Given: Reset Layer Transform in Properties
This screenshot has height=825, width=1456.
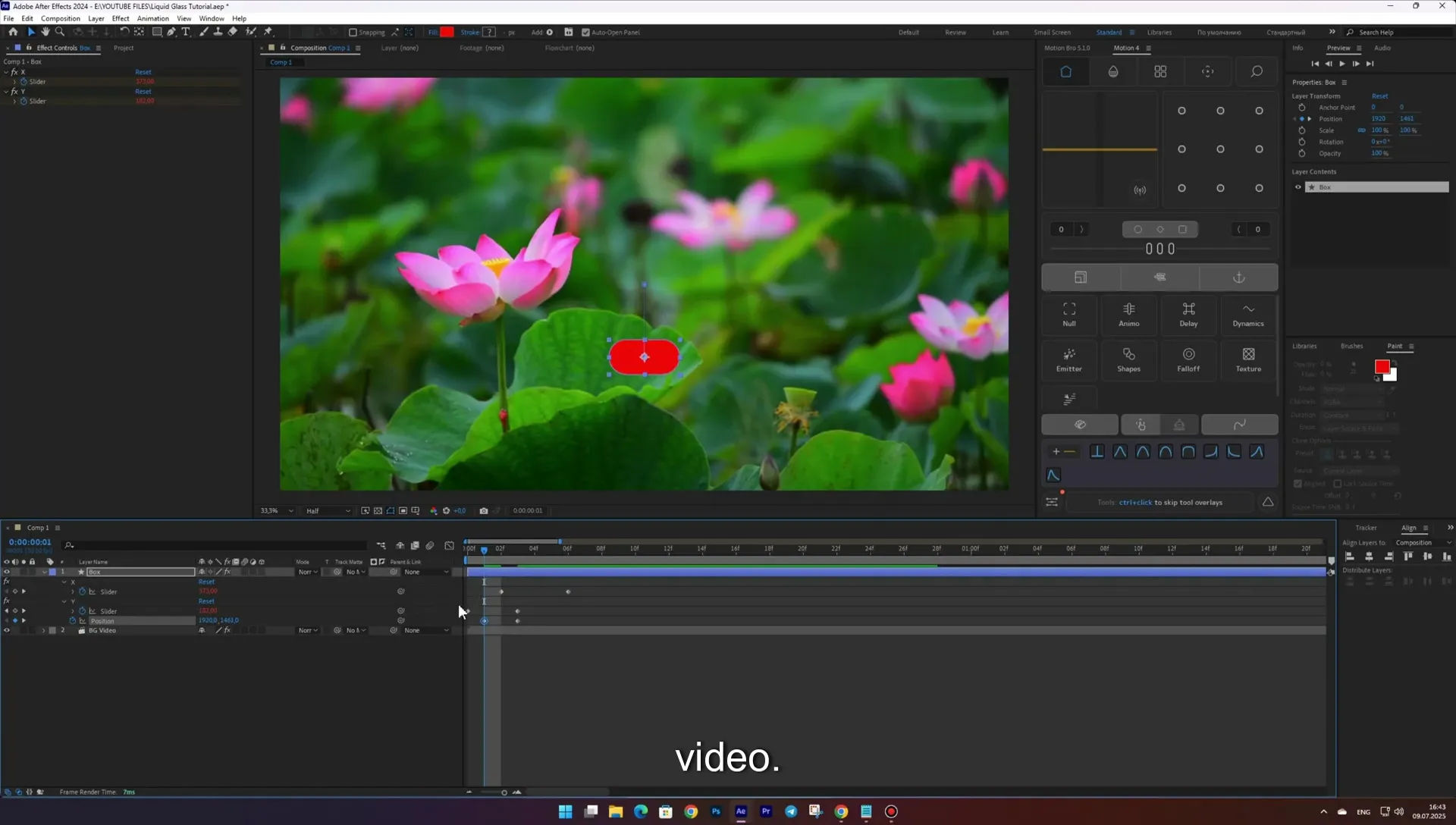Looking at the screenshot, I should click(x=1379, y=96).
